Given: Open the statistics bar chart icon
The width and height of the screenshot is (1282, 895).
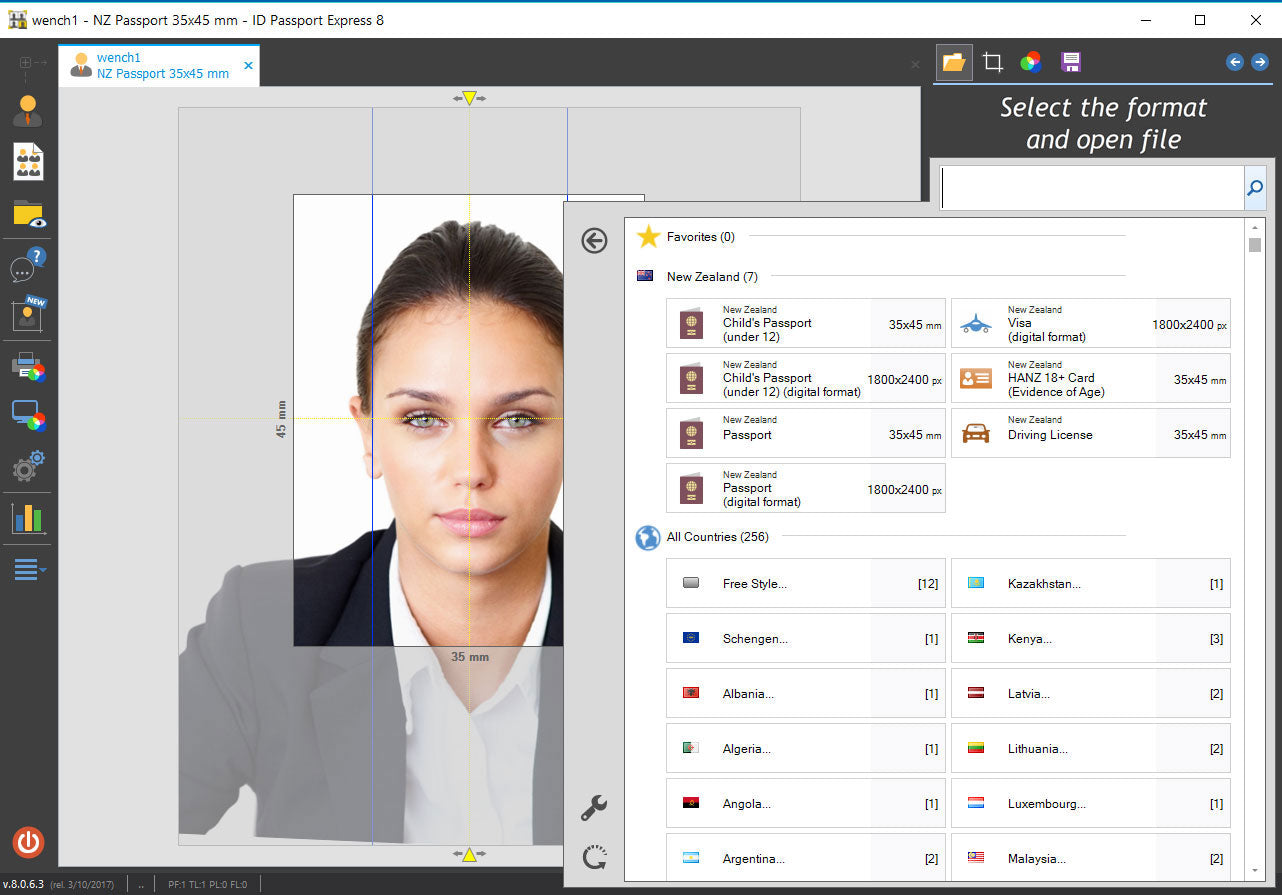Looking at the screenshot, I should 28,518.
